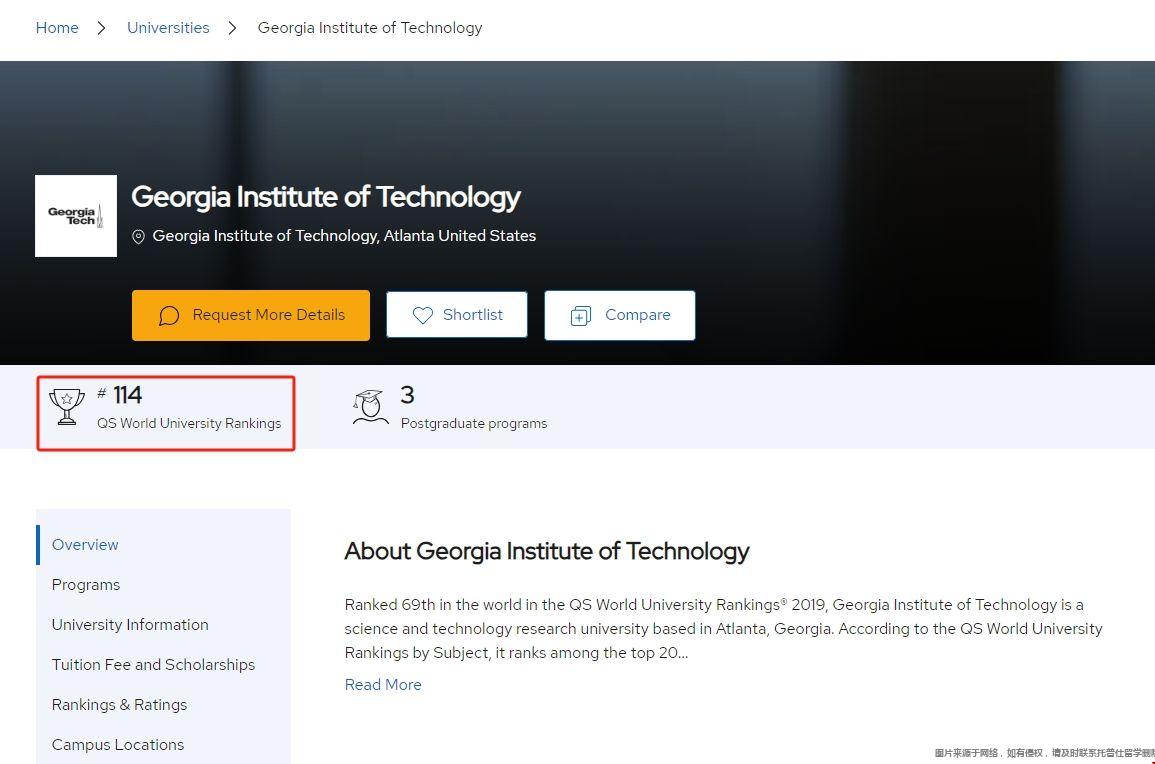
Task: Click Request More Details button
Action: click(250, 315)
